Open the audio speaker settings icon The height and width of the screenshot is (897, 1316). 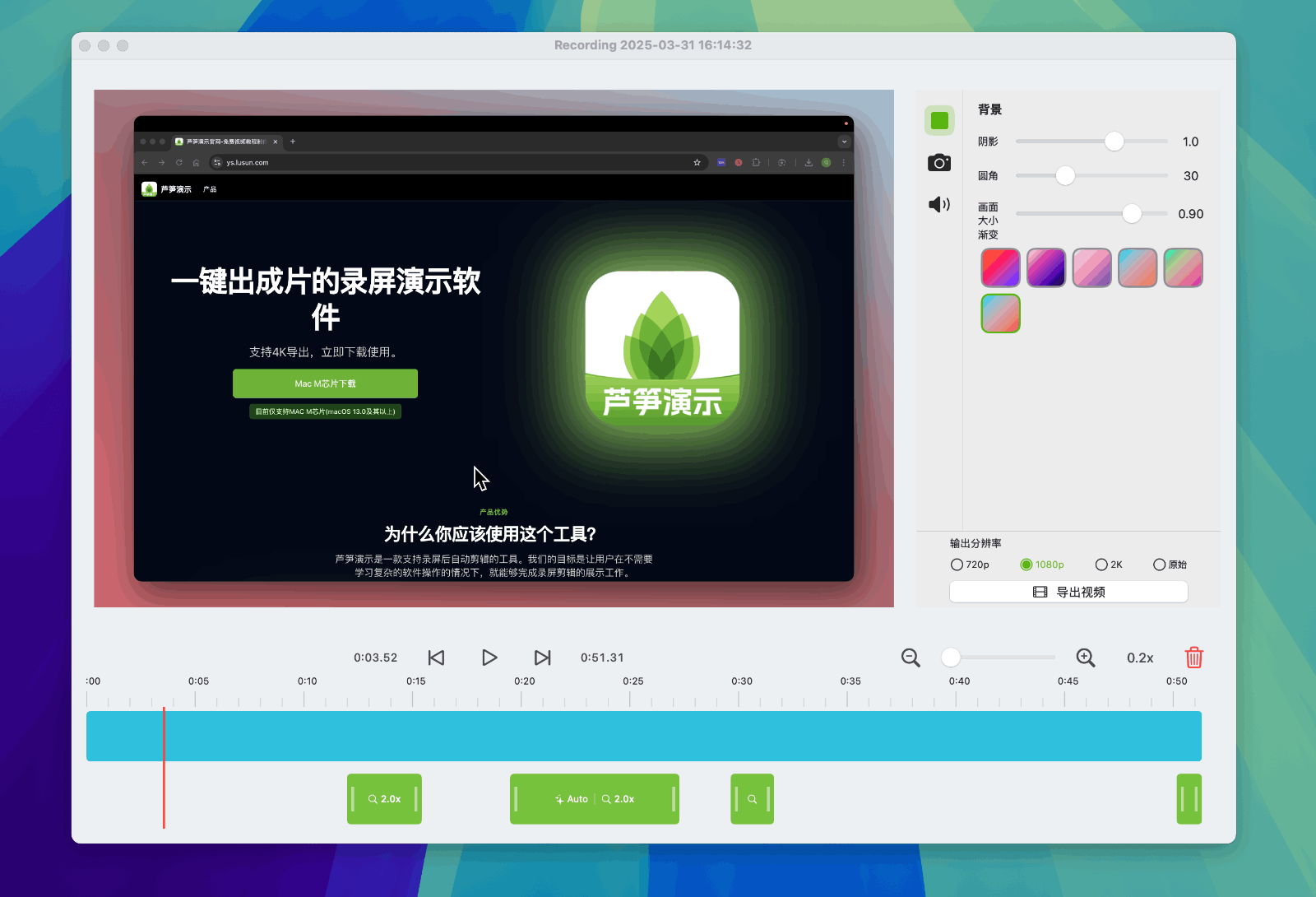(939, 204)
